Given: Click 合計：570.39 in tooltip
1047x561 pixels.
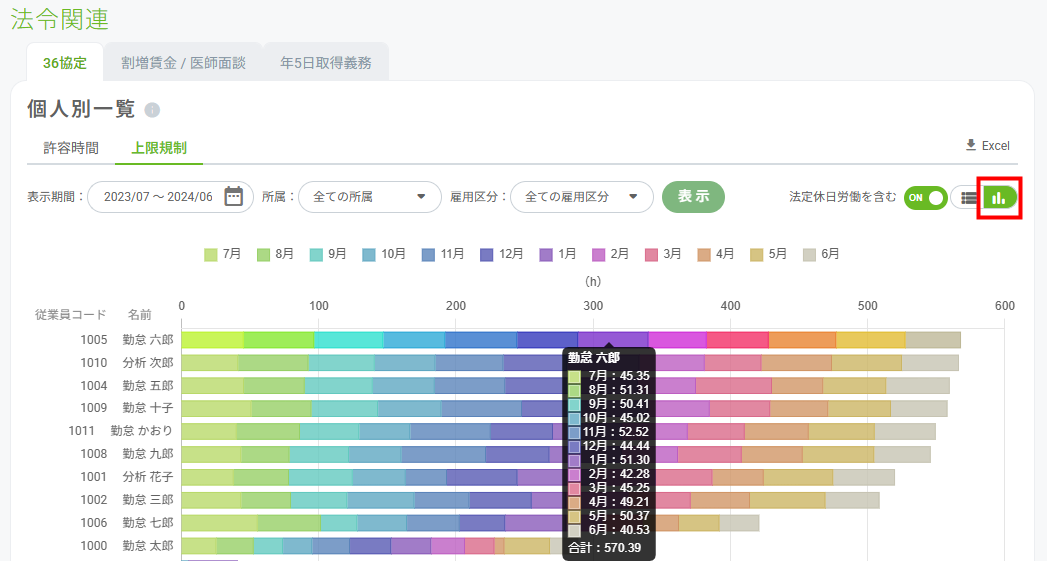Looking at the screenshot, I should [604, 548].
